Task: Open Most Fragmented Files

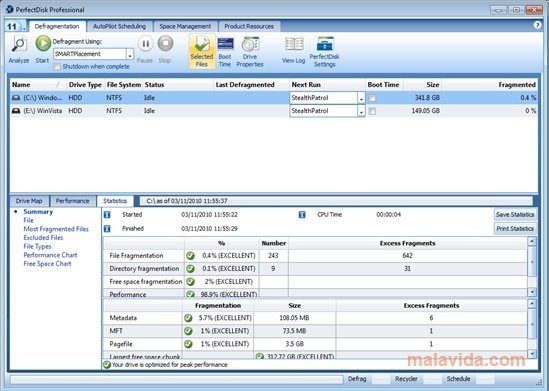Action: click(56, 229)
